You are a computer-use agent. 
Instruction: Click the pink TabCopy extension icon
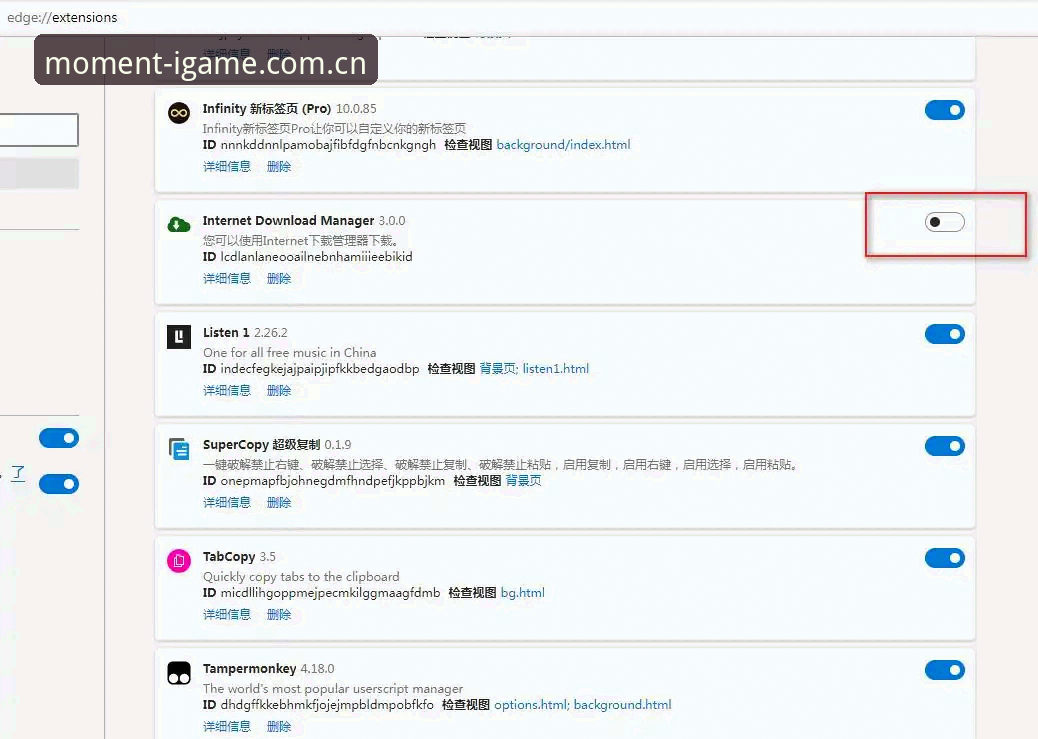[x=179, y=561]
